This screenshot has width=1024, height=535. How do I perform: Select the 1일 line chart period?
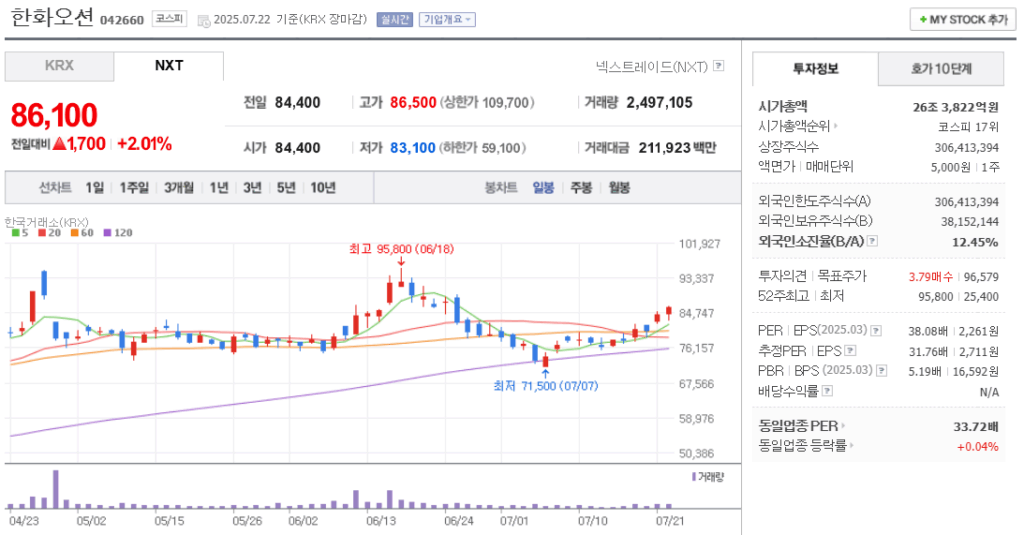point(95,188)
